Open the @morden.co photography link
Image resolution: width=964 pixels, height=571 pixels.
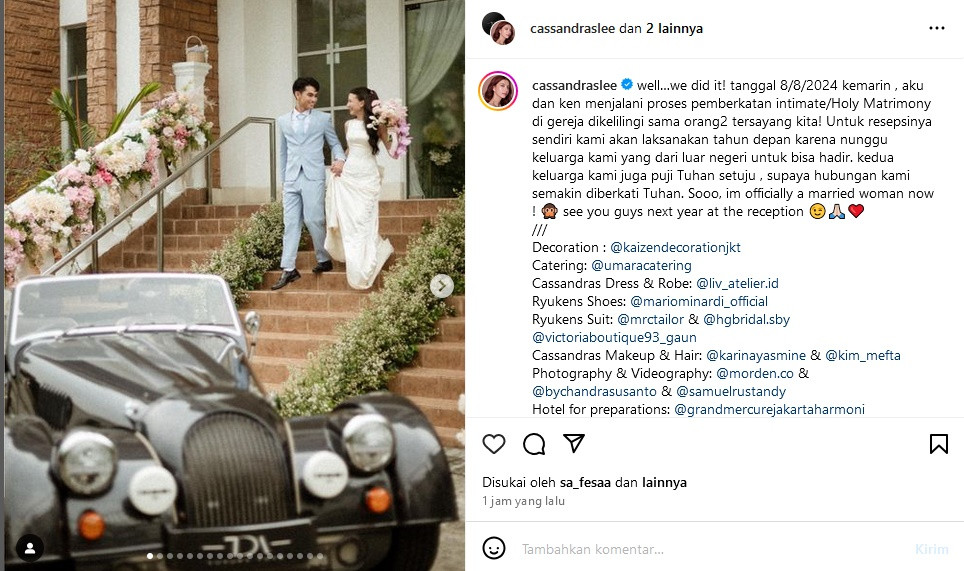(x=755, y=373)
